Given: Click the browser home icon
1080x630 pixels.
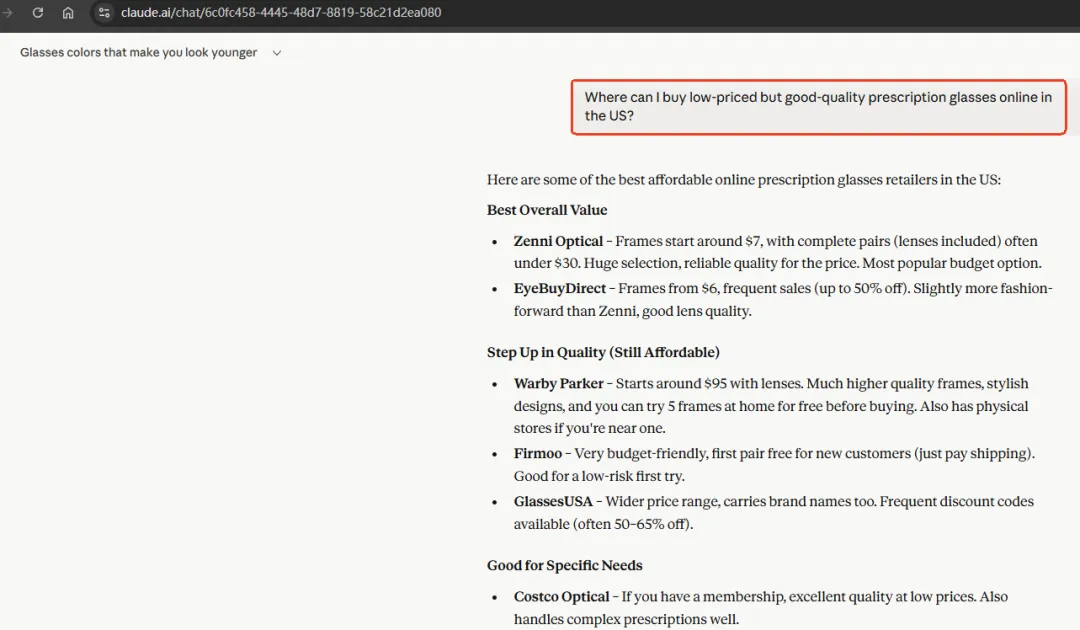Looking at the screenshot, I should [x=68, y=13].
